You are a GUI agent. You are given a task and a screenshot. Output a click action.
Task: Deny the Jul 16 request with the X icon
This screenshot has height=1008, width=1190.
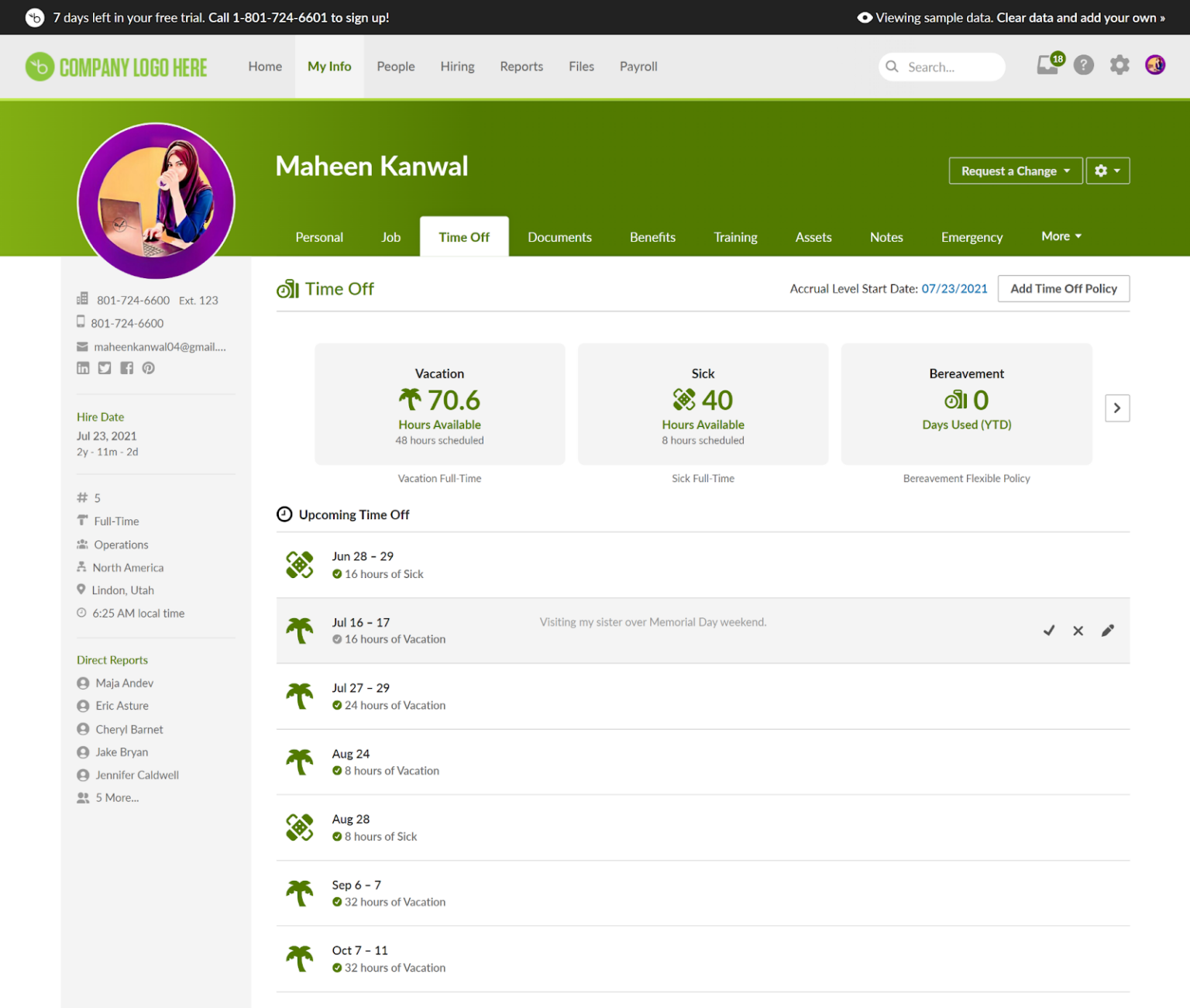tap(1078, 631)
